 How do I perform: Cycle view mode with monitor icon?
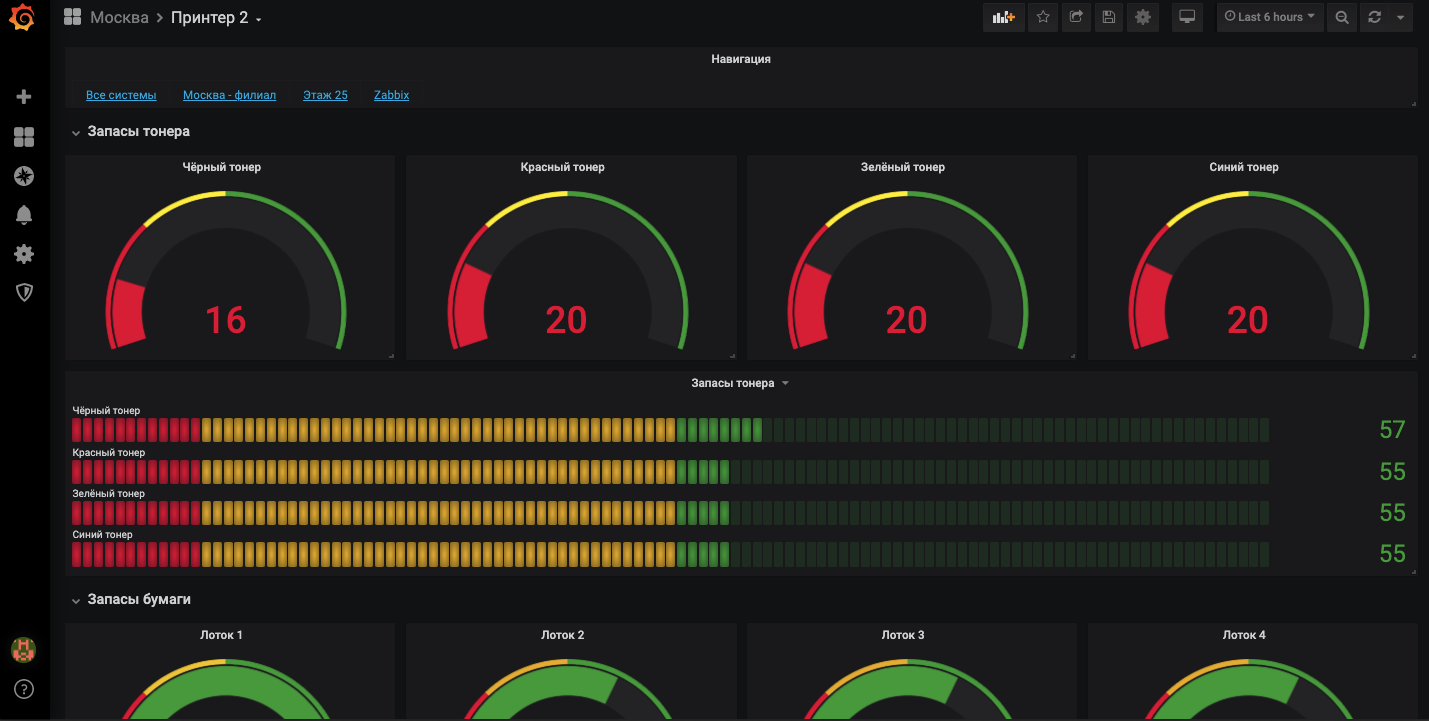[1187, 17]
